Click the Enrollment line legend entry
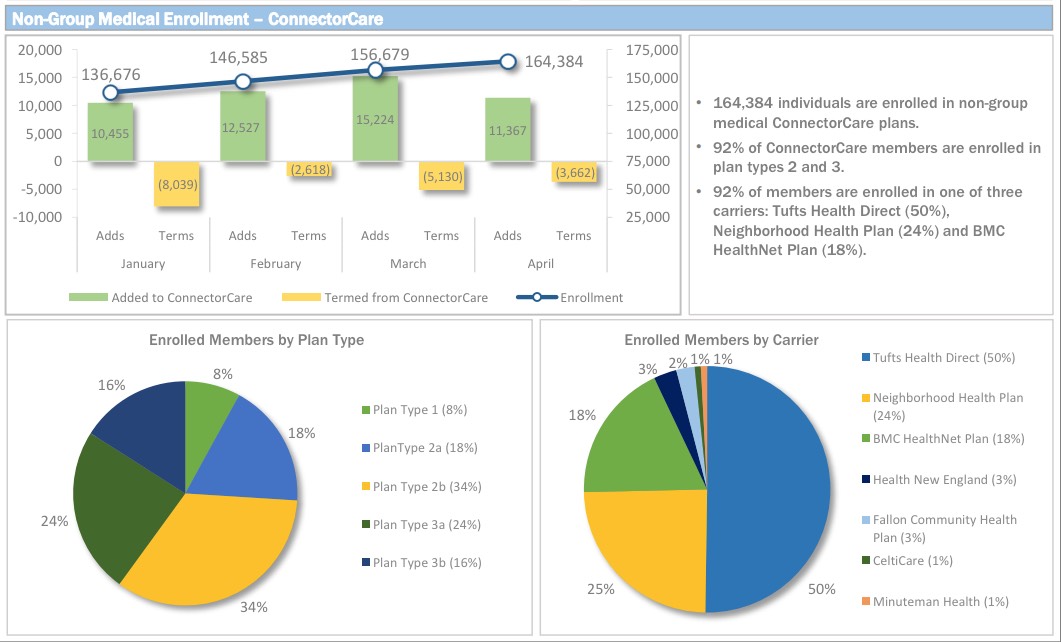The image size is (1061, 642). pyautogui.click(x=570, y=297)
